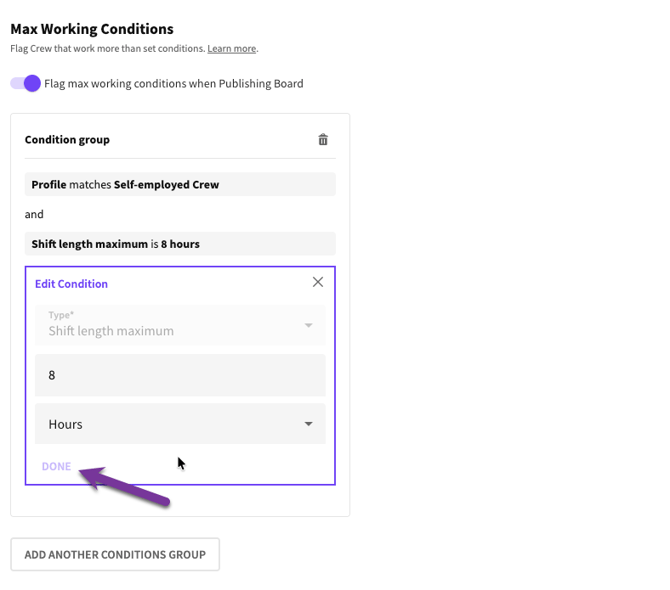This screenshot has width=670, height=590.
Task: Add another conditions group
Action: (x=115, y=554)
